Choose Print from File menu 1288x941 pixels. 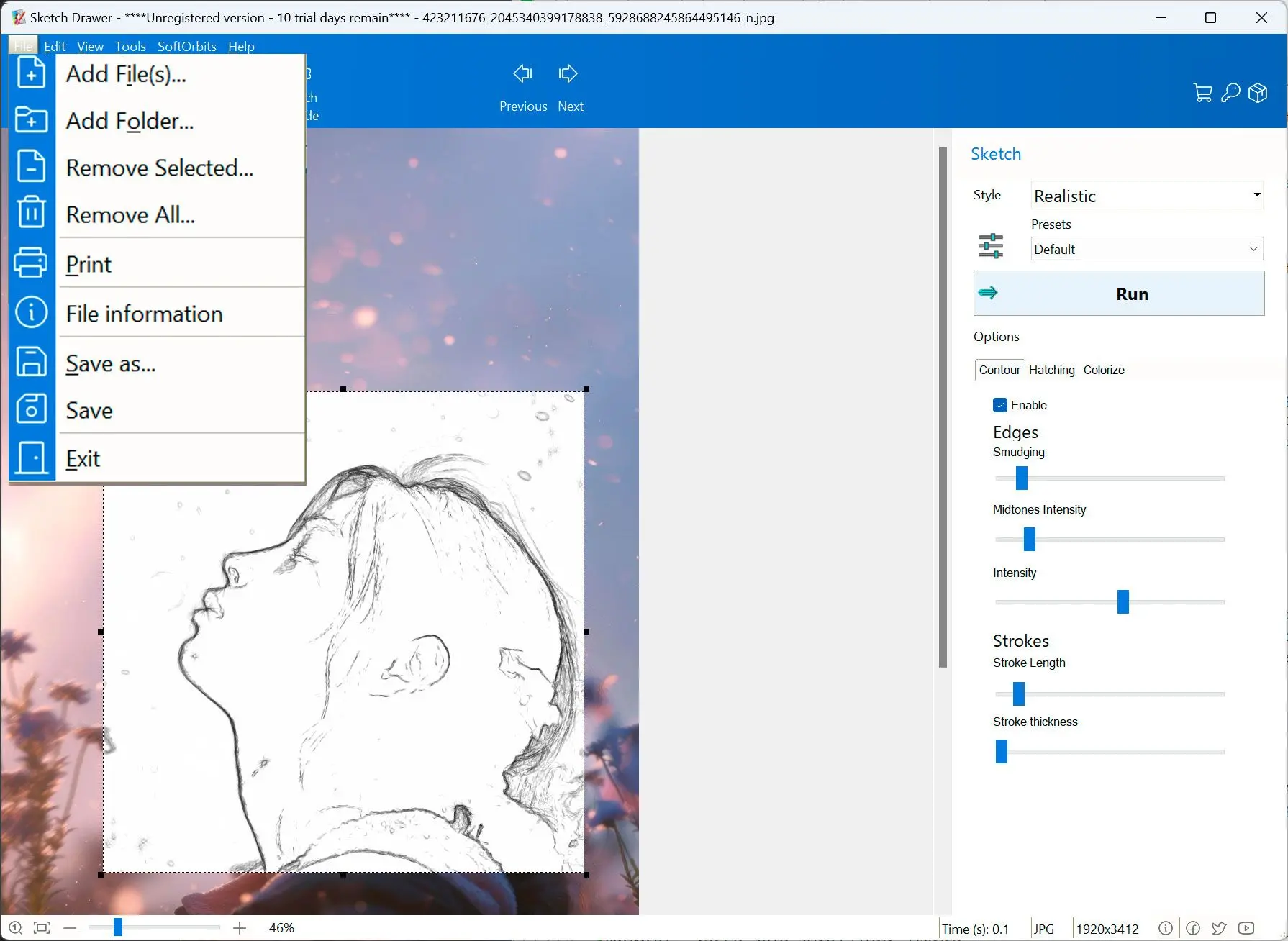181,263
